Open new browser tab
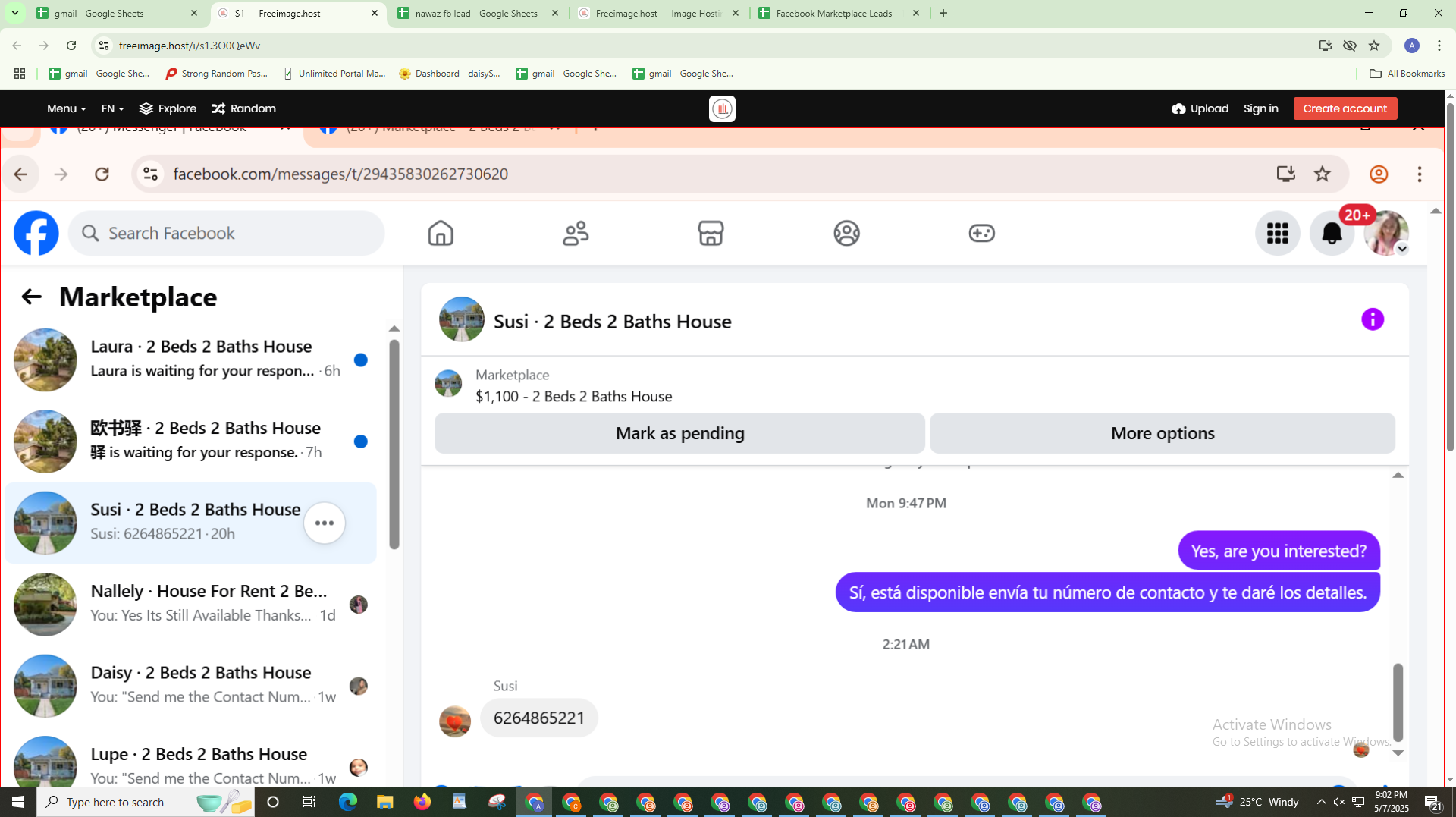This screenshot has width=1456, height=817. [943, 13]
